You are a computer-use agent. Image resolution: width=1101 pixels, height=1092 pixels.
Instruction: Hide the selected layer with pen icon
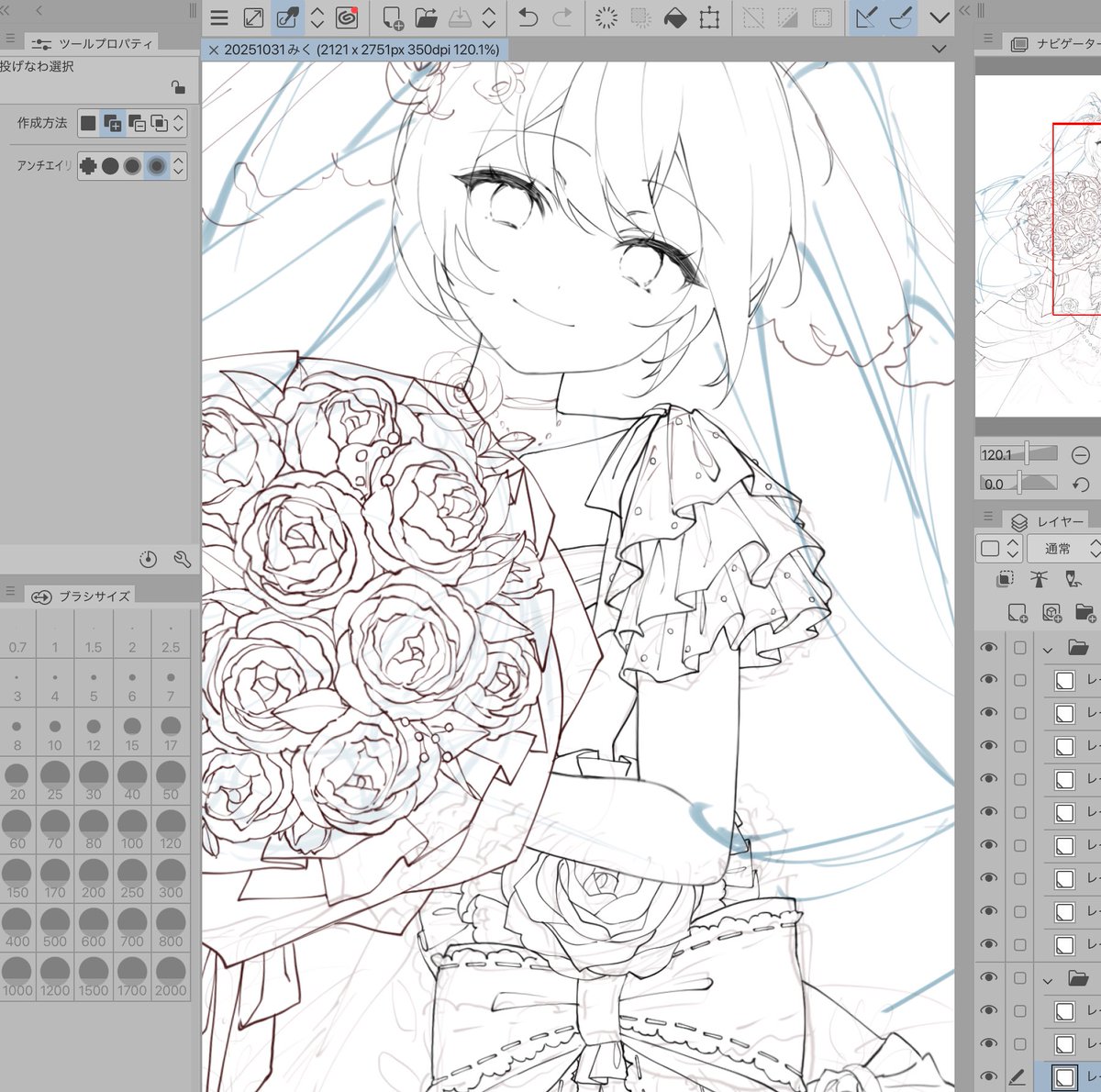pyautogui.click(x=988, y=1076)
